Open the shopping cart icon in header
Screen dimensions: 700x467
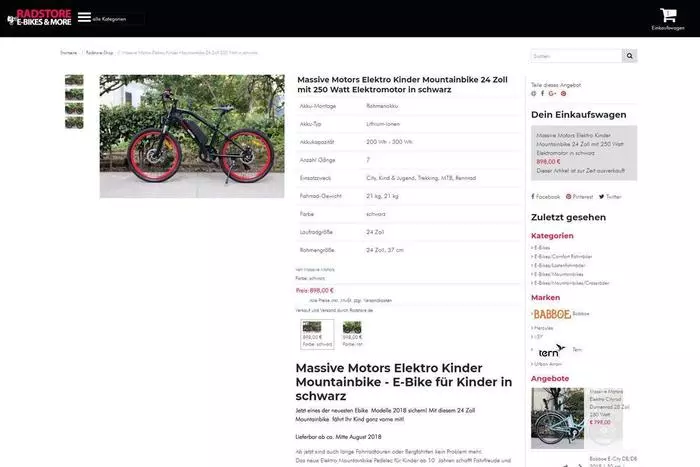click(x=668, y=16)
